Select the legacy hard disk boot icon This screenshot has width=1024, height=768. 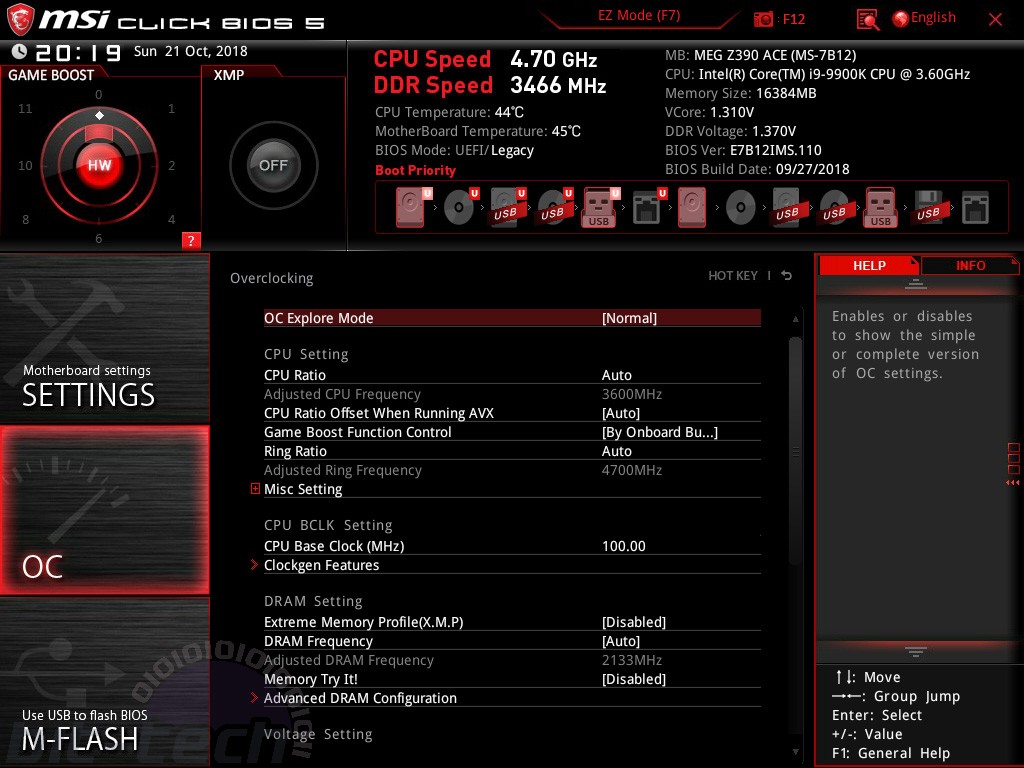click(x=692, y=207)
